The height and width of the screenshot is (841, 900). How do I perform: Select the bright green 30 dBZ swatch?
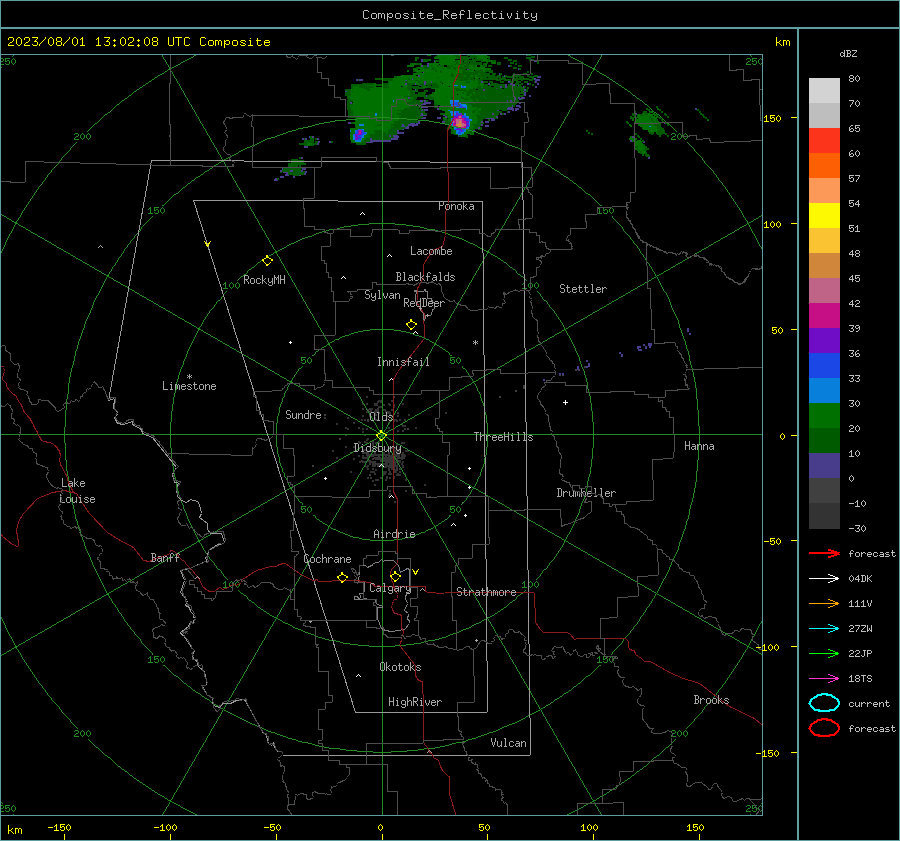824,415
